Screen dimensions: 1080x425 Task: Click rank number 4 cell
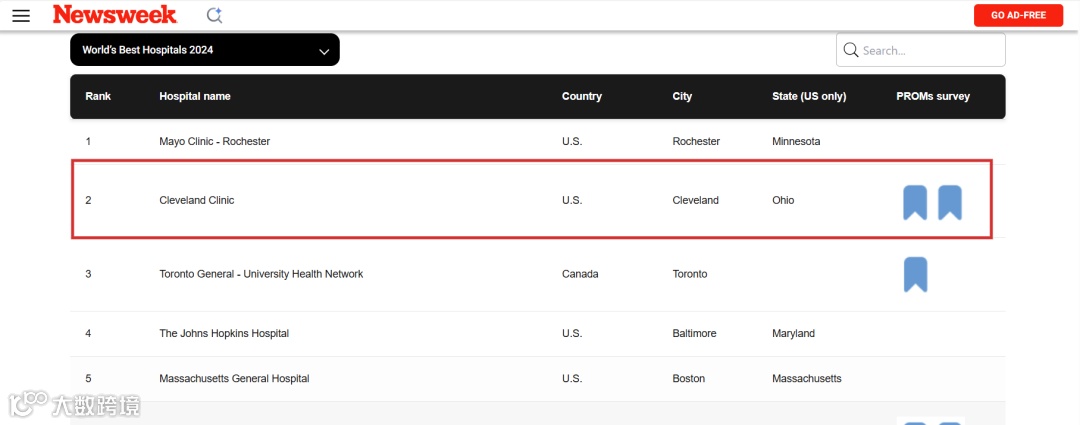pos(88,333)
